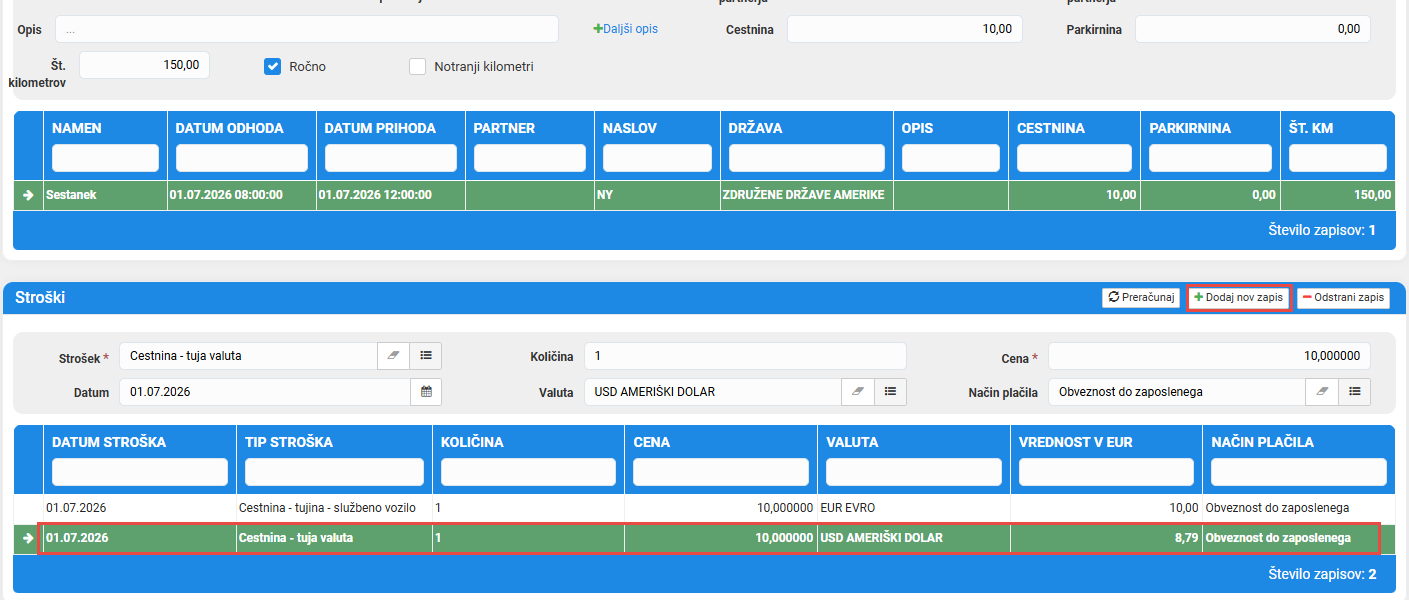This screenshot has width=1409, height=600.
Task: Focus the Št. kilometrov field
Action: click(144, 65)
